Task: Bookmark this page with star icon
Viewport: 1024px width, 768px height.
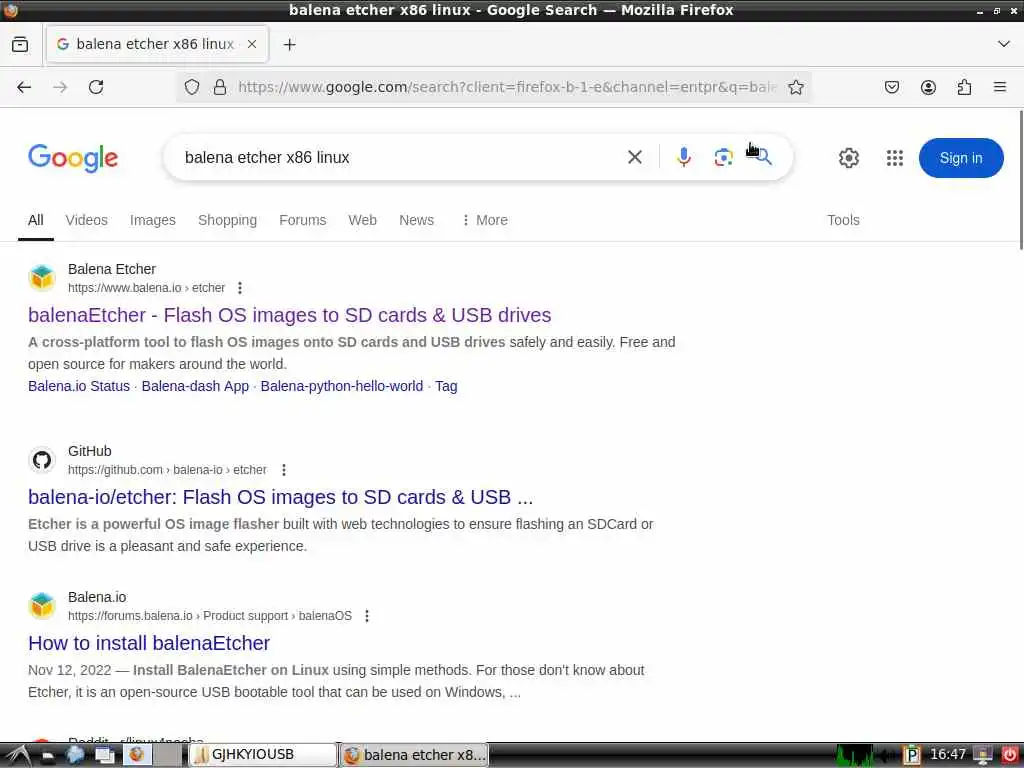Action: (x=795, y=87)
